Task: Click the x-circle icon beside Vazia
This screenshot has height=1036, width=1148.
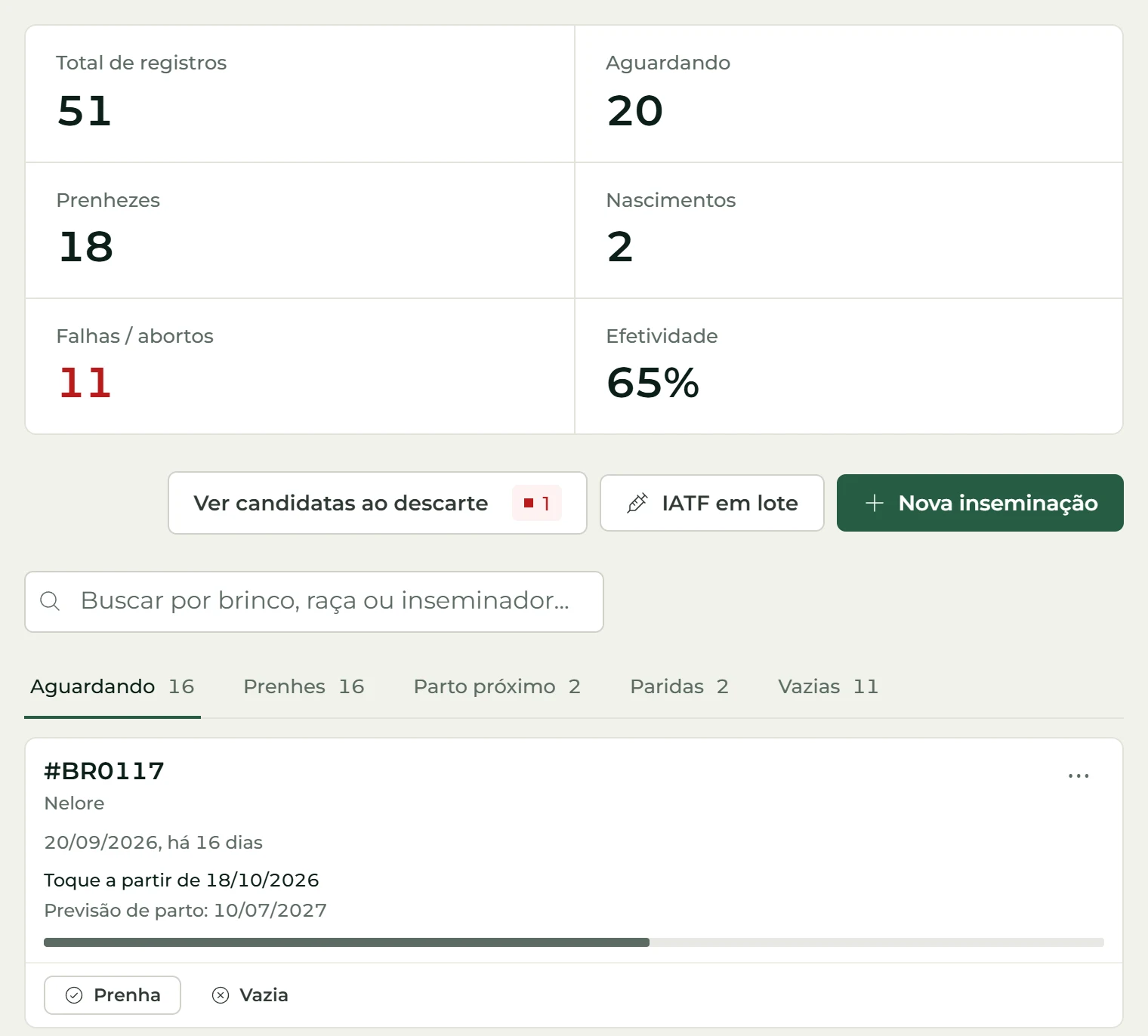Action: click(221, 995)
